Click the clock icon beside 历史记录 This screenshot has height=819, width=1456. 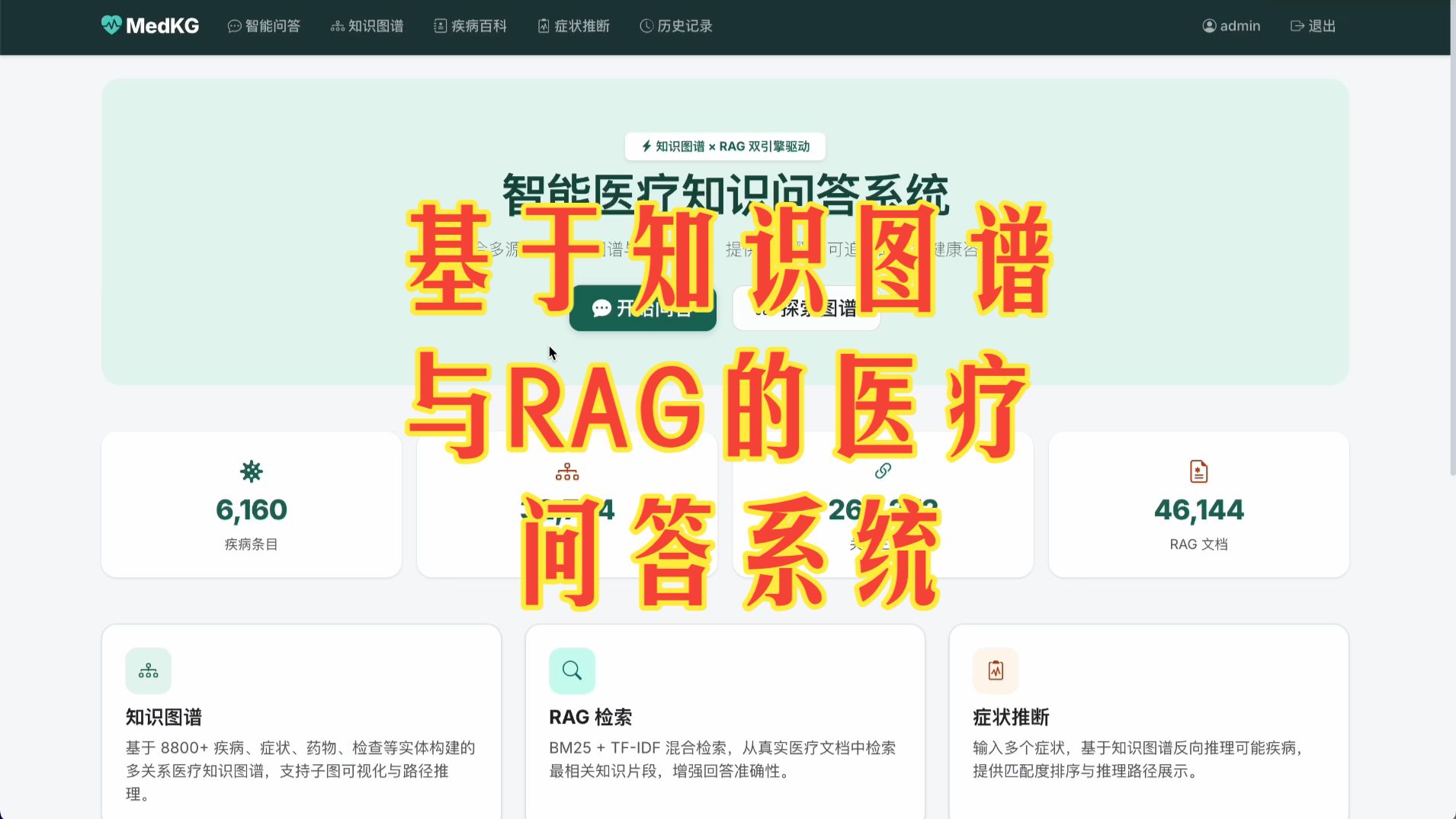pos(646,26)
